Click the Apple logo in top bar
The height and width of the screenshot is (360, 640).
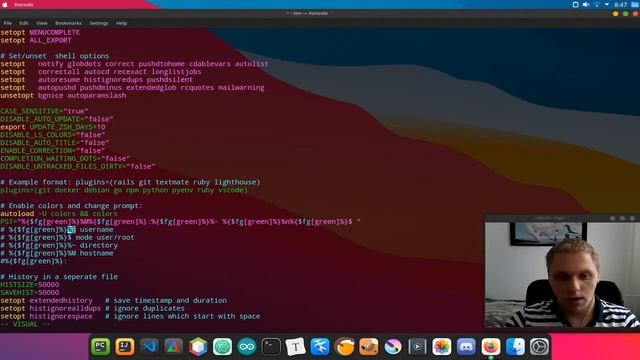pyautogui.click(x=5, y=4)
